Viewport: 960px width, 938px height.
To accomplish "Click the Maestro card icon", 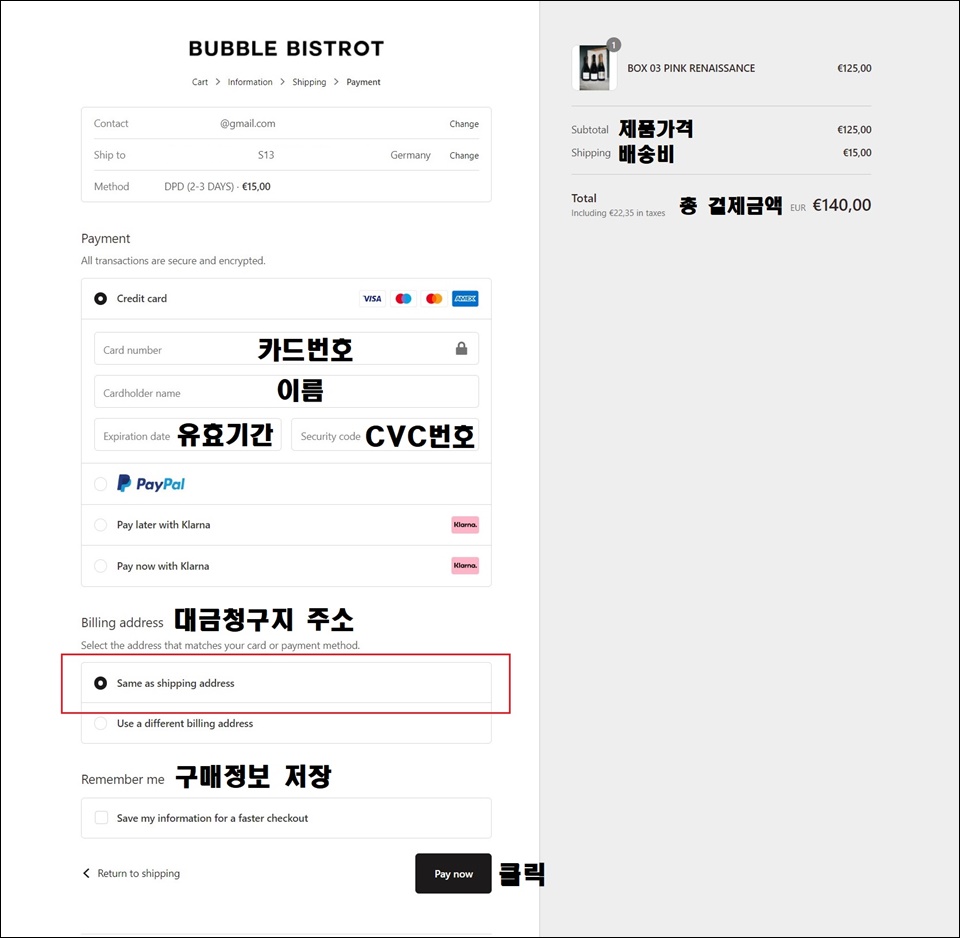I will tap(403, 299).
